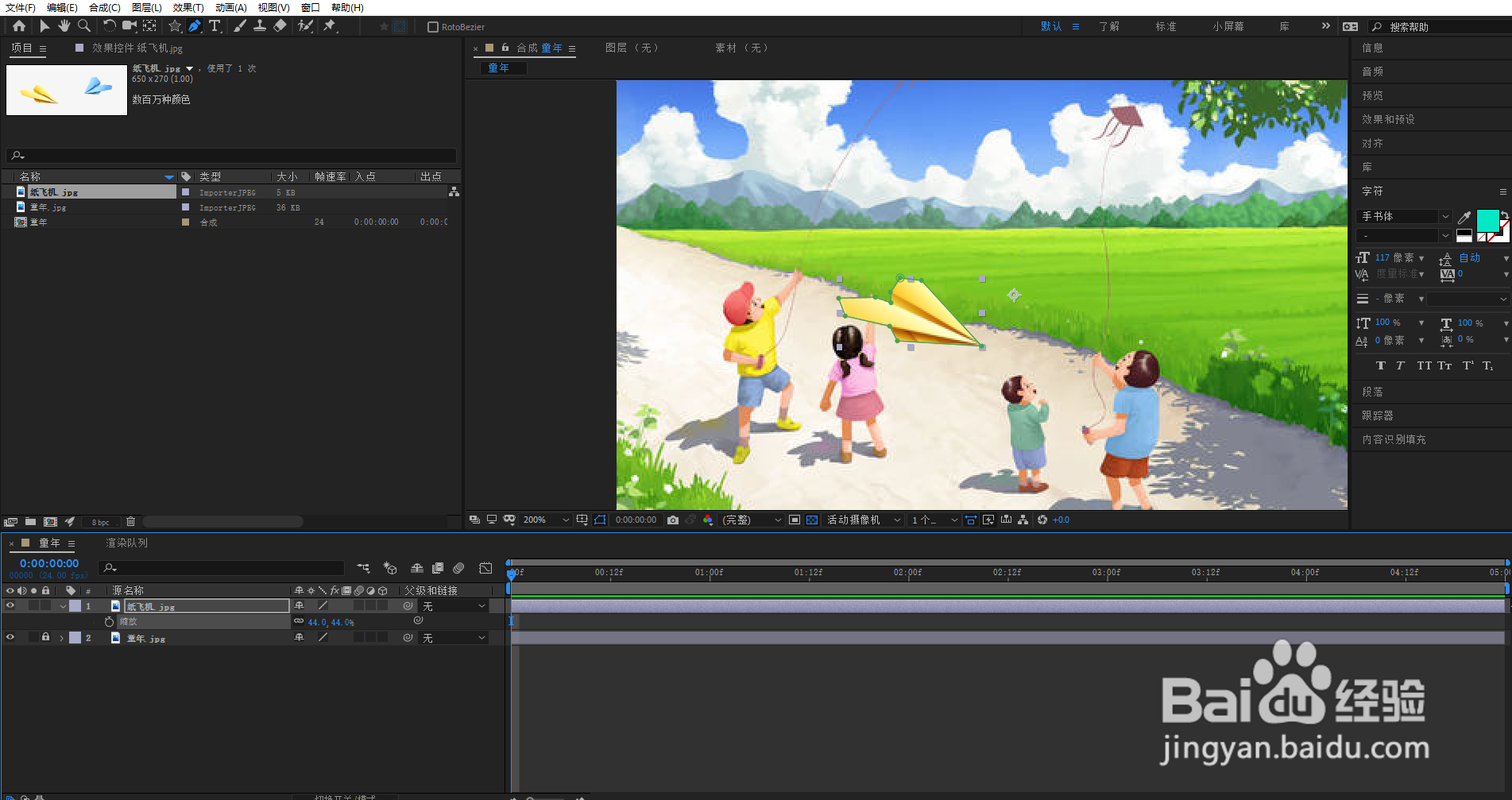Toggle mask and shape path visibility
Screen dimensions: 1512x800
pos(600,520)
